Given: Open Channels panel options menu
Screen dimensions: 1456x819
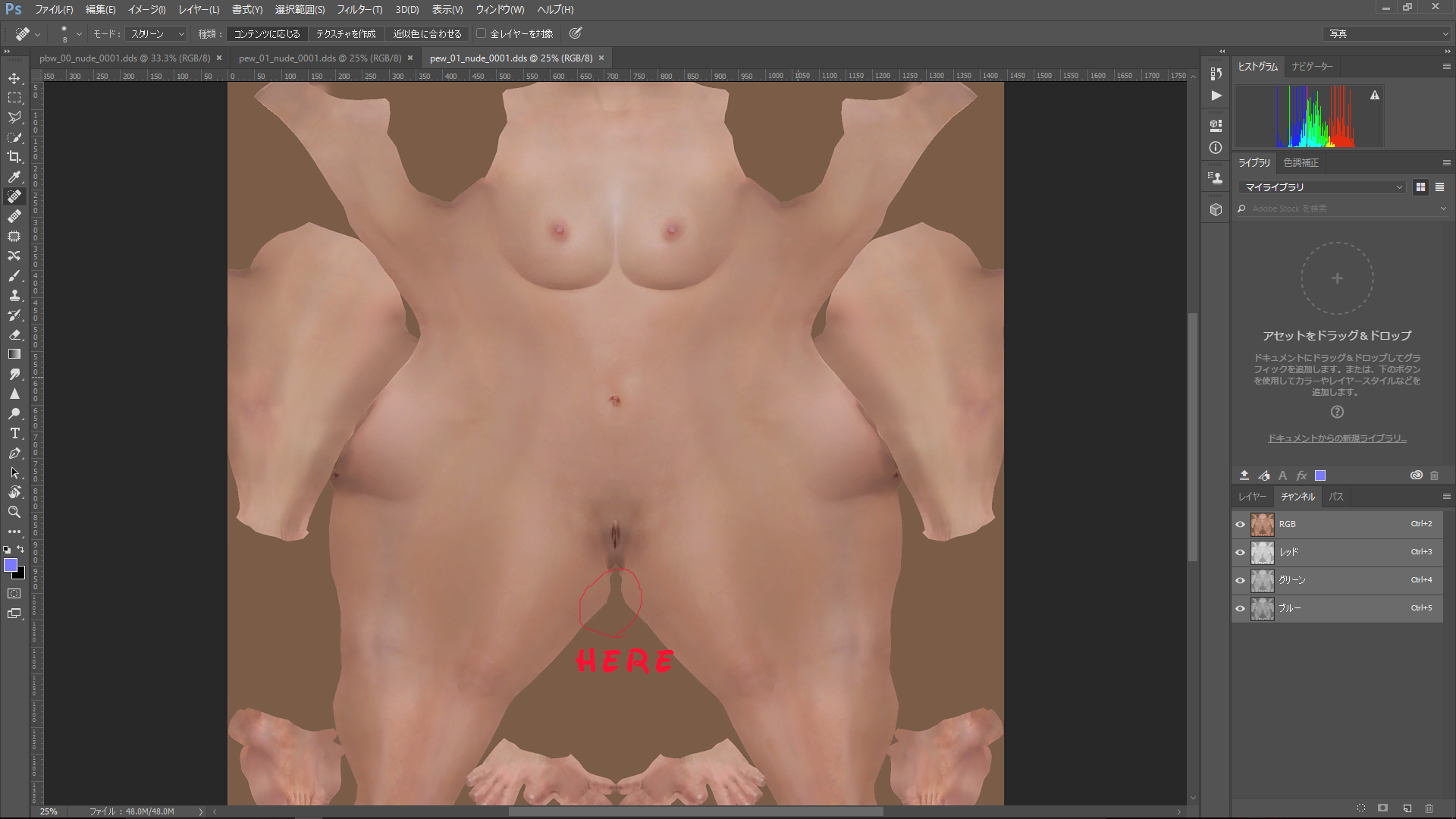Looking at the screenshot, I should point(1446,497).
